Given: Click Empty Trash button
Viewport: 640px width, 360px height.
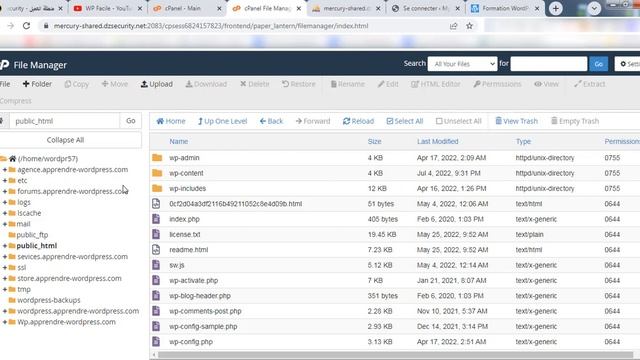Looking at the screenshot, I should pyautogui.click(x=575, y=121).
